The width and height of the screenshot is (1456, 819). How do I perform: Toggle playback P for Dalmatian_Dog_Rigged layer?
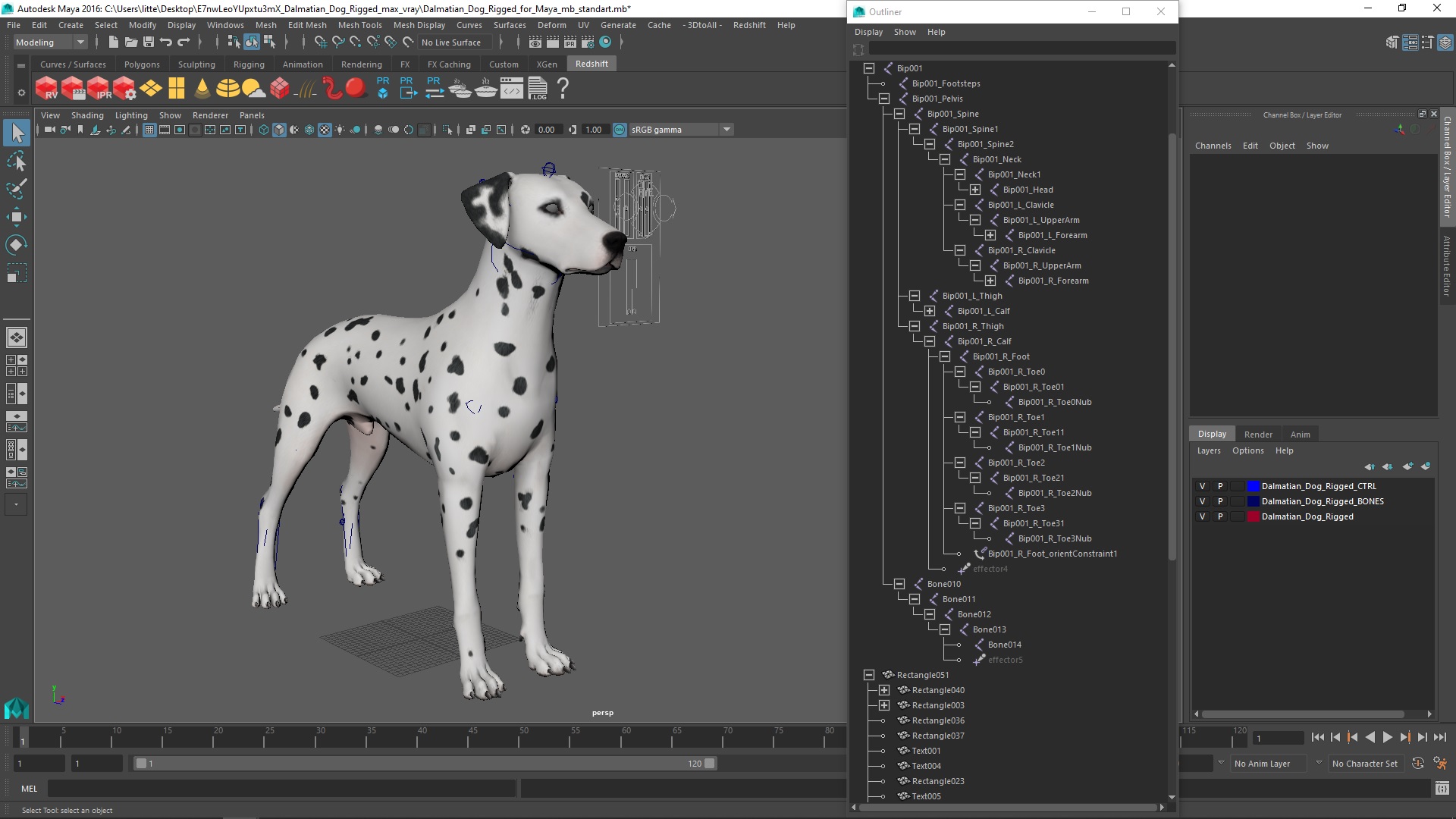1220,516
